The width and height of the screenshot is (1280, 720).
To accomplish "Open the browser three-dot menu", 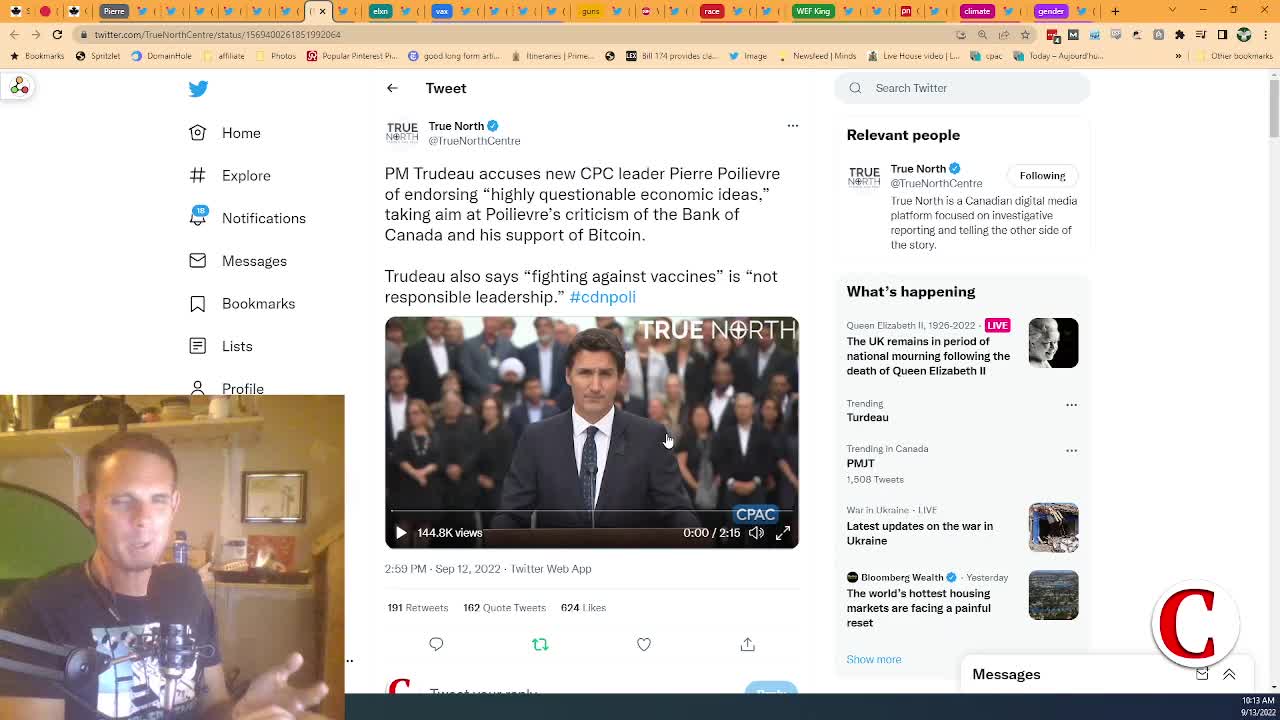I will (1266, 34).
